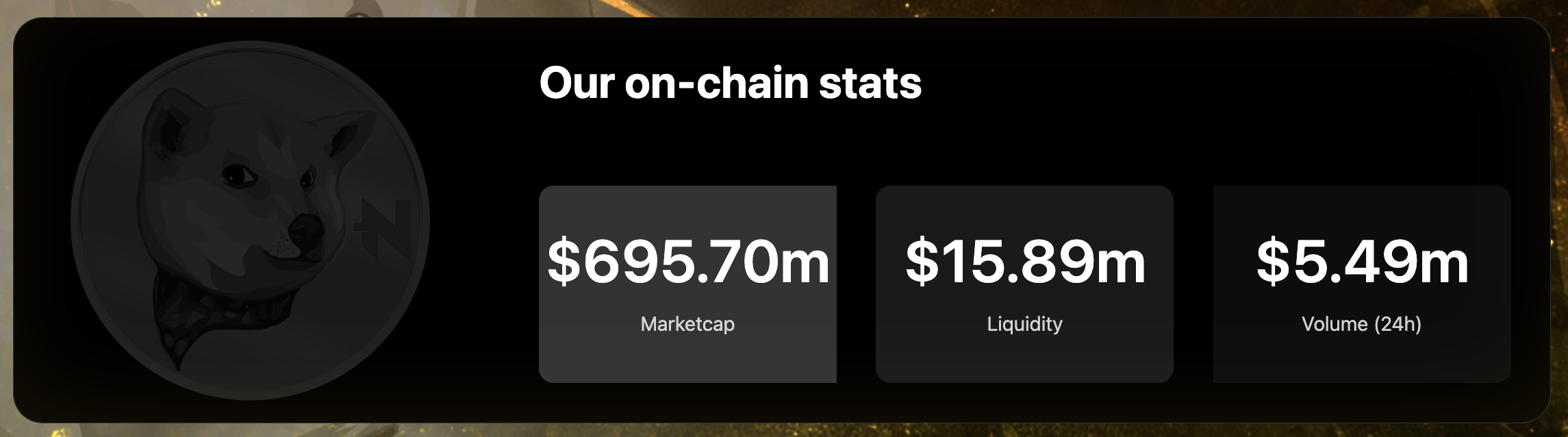Click the dollar sign in the Marketcap card
The width and height of the screenshot is (1568, 437).
coord(564,262)
